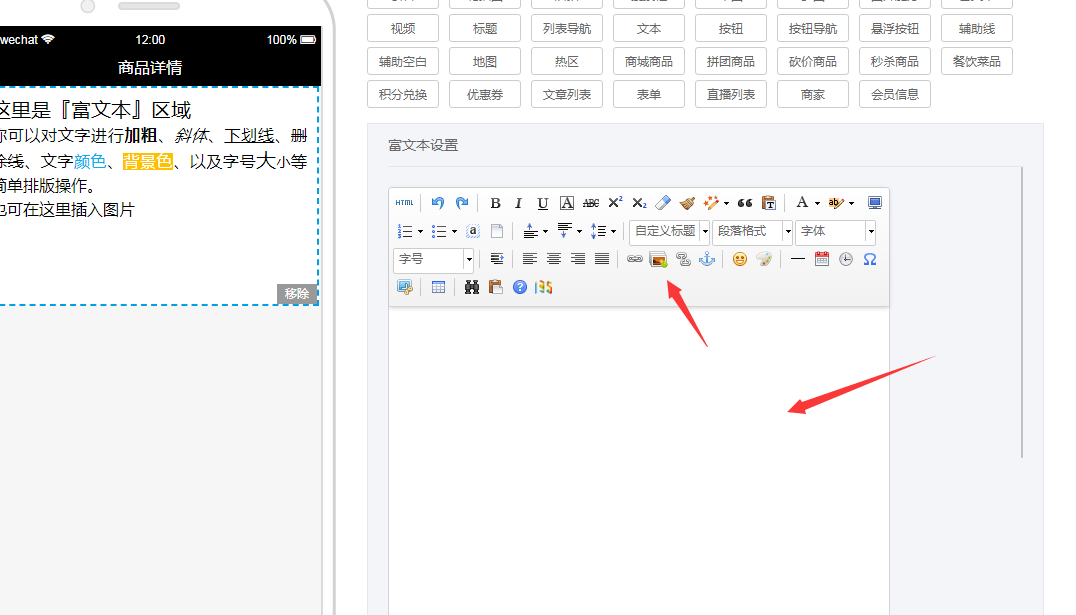The width and height of the screenshot is (1076, 615).
Task: Insert a hyperlink using the link icon
Action: point(634,259)
